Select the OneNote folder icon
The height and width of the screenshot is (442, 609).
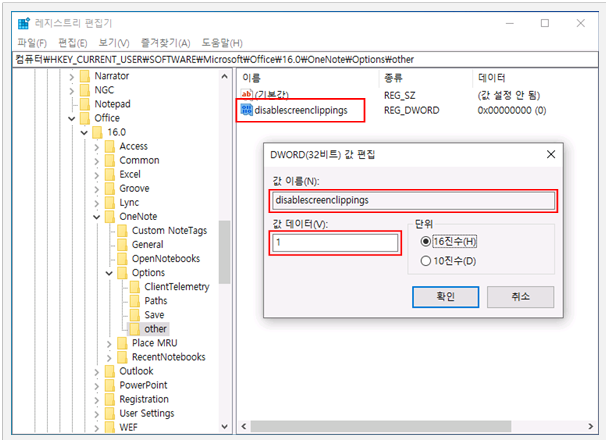(110, 216)
